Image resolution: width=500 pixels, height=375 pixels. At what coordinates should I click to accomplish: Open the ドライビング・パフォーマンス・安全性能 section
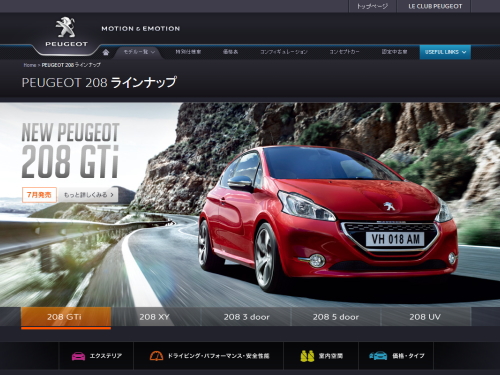(x=209, y=356)
